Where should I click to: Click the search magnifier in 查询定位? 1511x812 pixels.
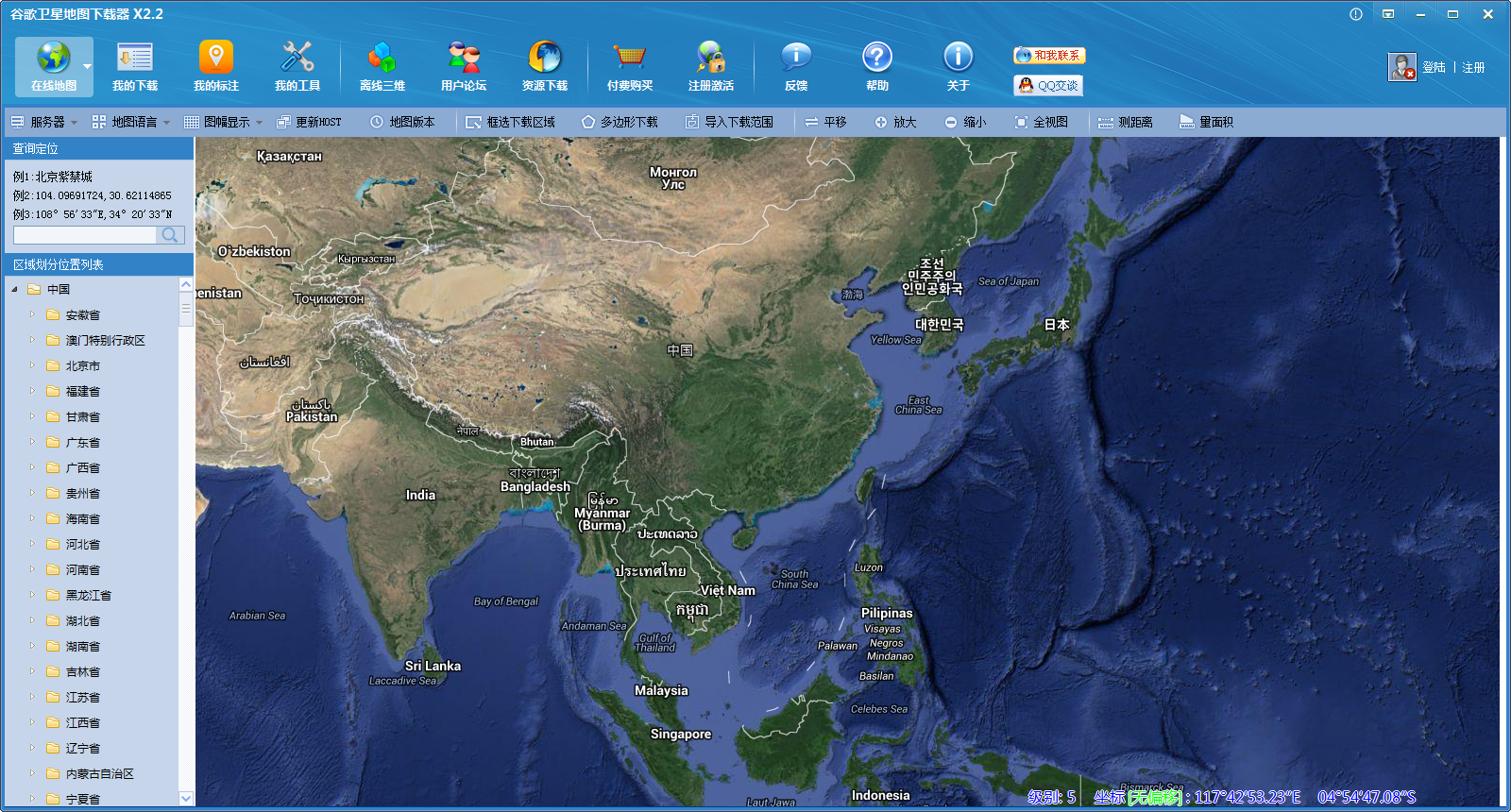[170, 235]
